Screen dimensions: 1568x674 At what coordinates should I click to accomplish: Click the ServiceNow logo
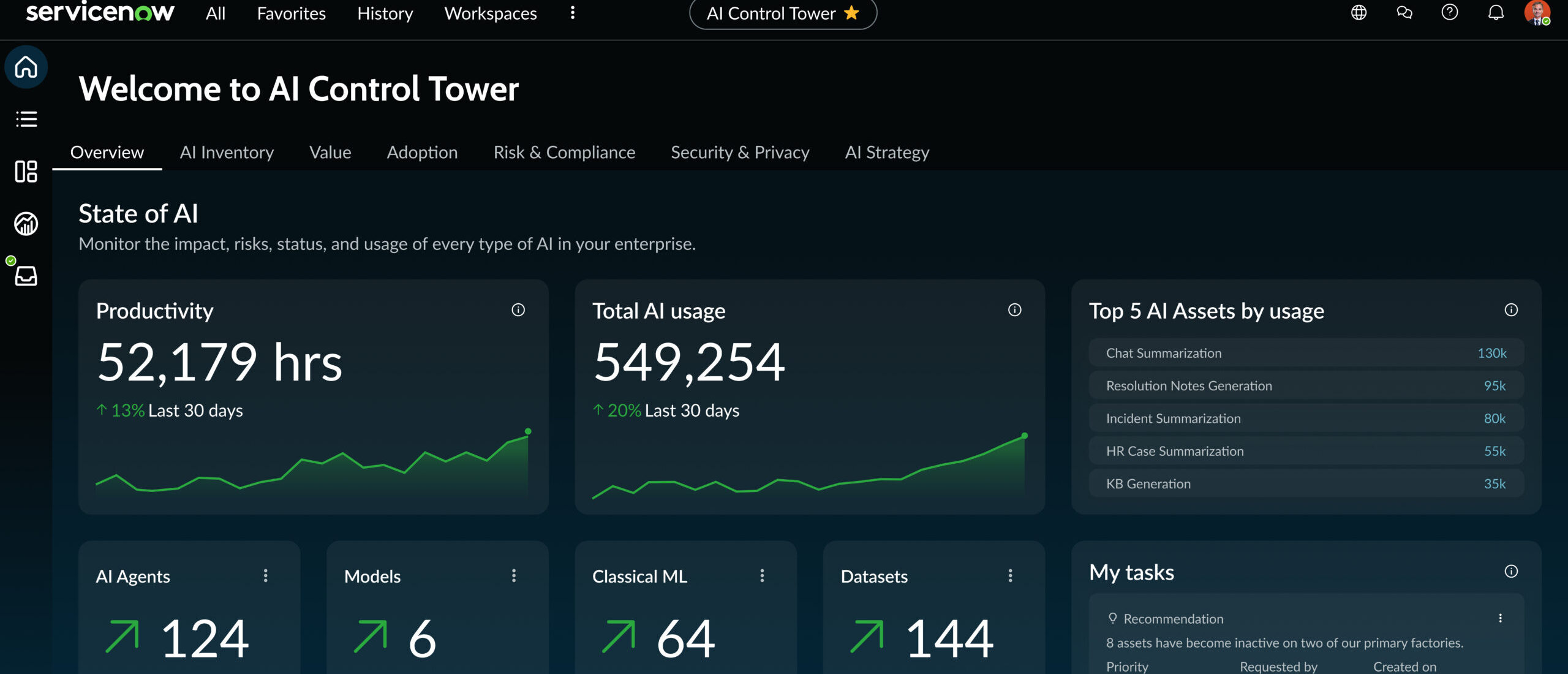pos(100,12)
